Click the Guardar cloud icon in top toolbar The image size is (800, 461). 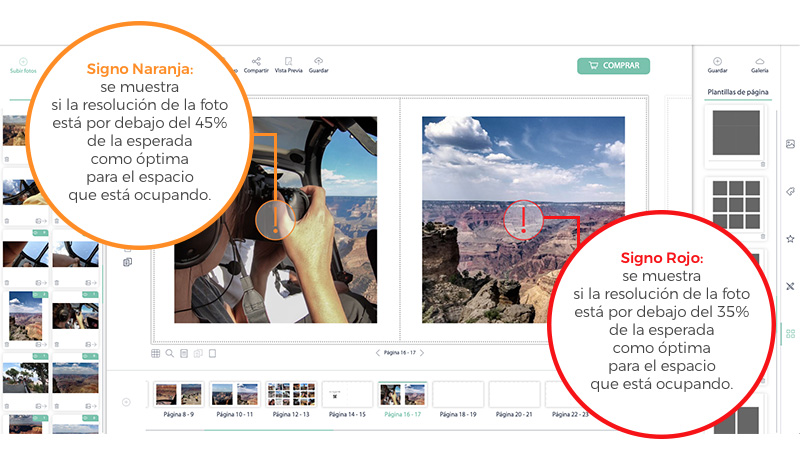click(x=318, y=61)
